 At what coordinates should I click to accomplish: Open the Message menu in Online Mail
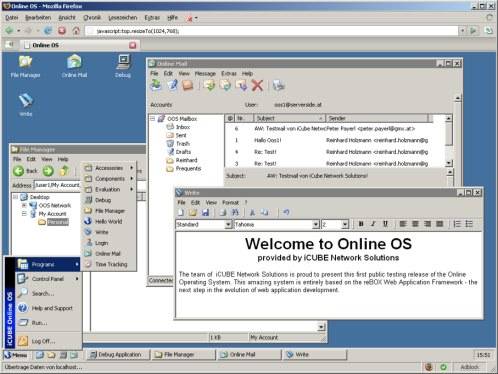(205, 73)
